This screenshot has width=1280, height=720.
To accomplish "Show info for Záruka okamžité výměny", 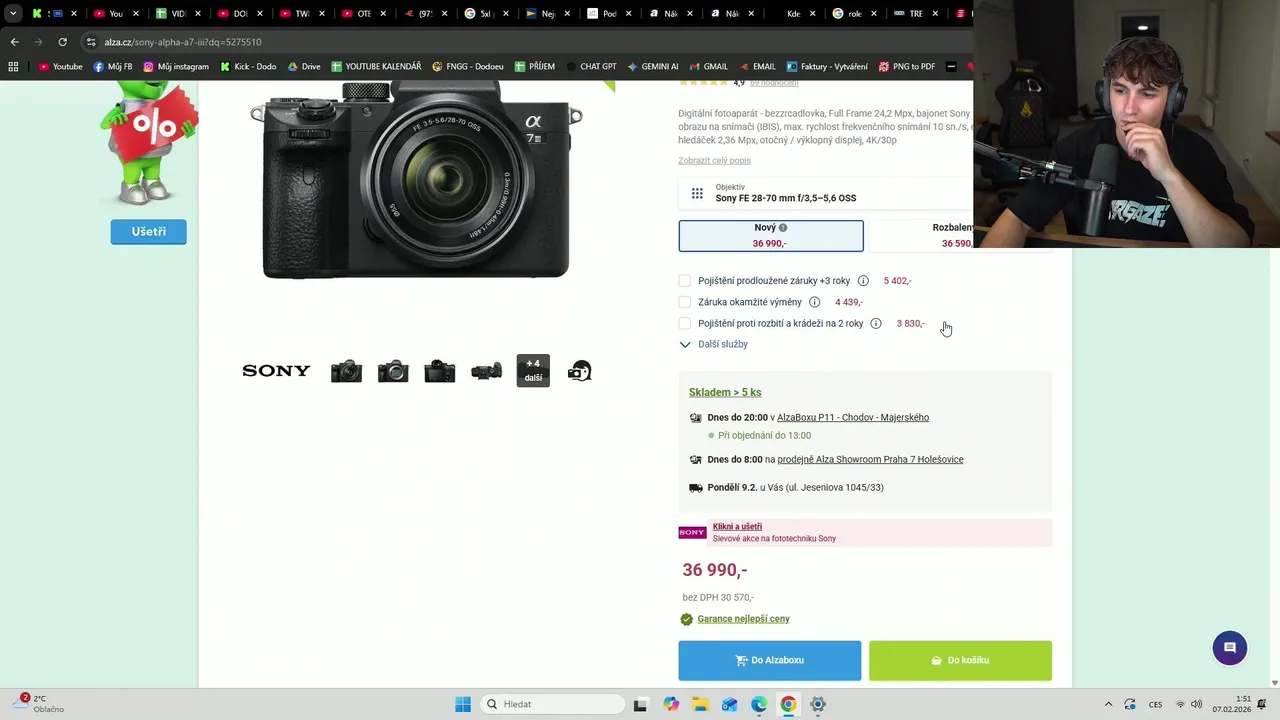I will tap(814, 302).
